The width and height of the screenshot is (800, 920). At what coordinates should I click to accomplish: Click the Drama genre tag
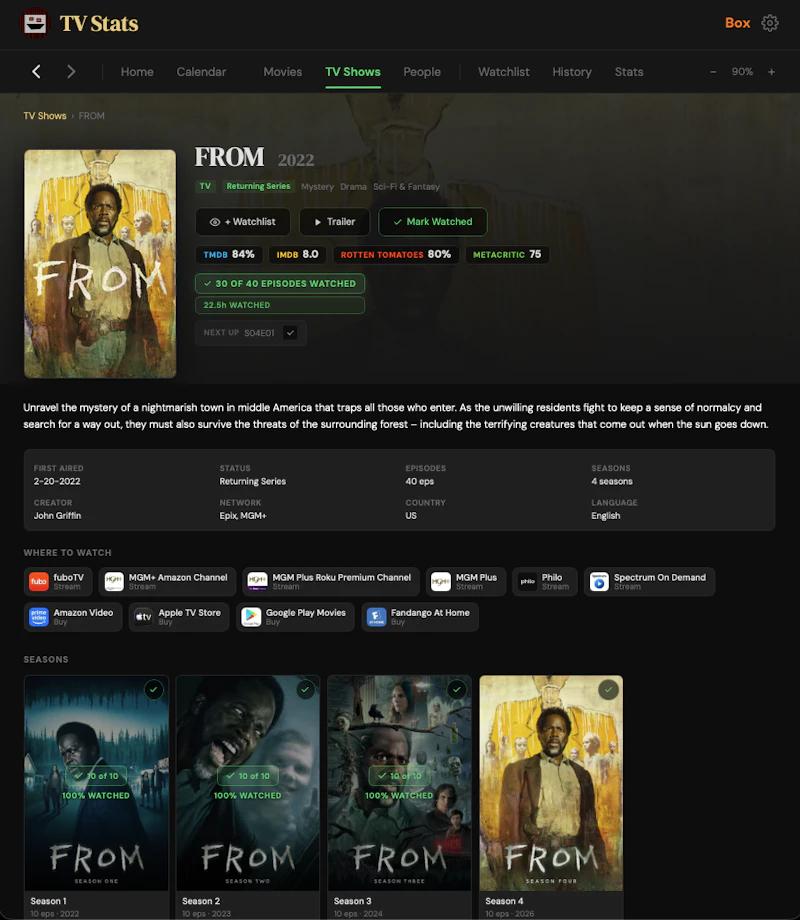coord(353,187)
